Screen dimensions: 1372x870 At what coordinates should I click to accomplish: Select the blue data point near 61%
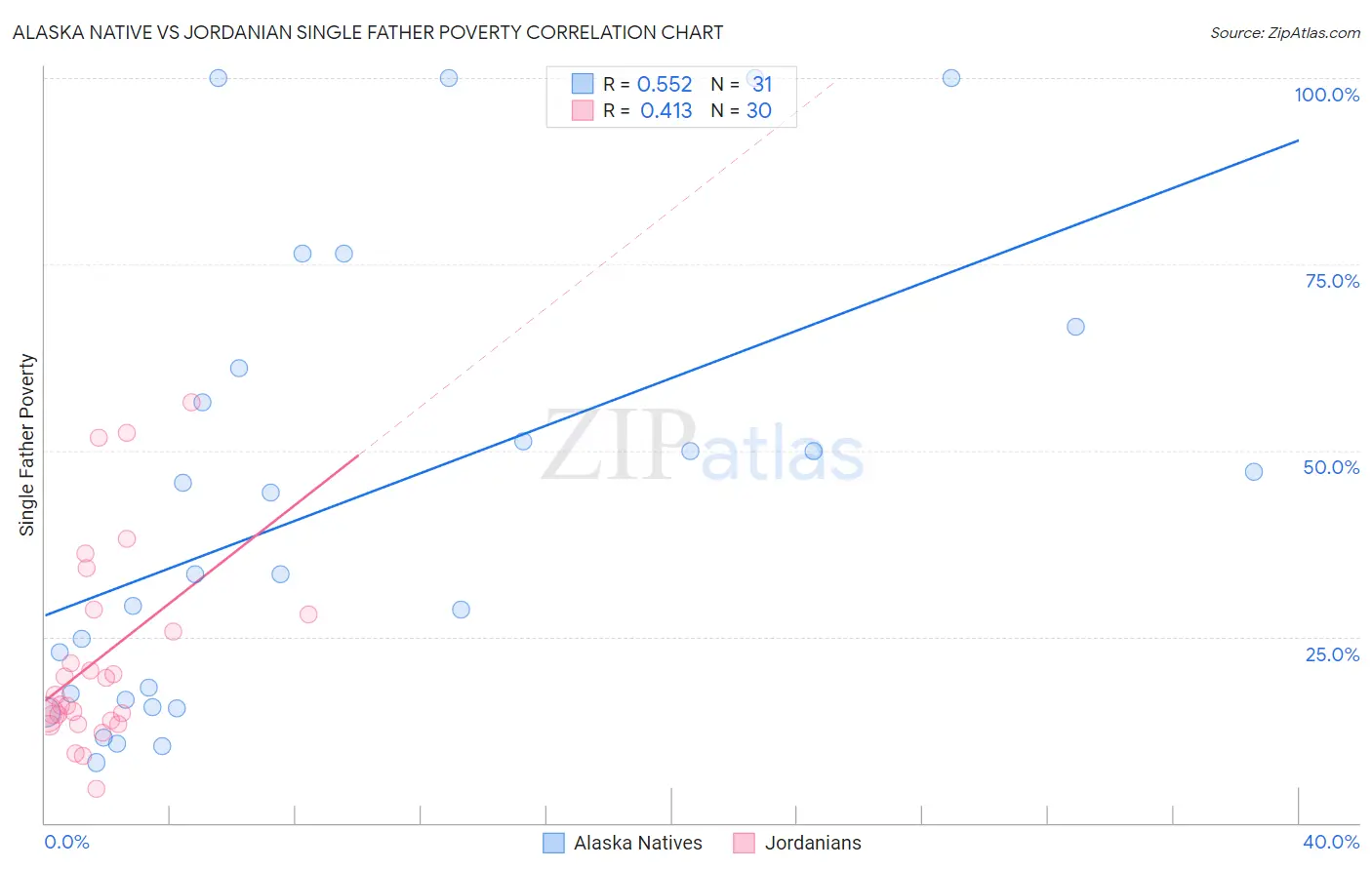(x=239, y=369)
